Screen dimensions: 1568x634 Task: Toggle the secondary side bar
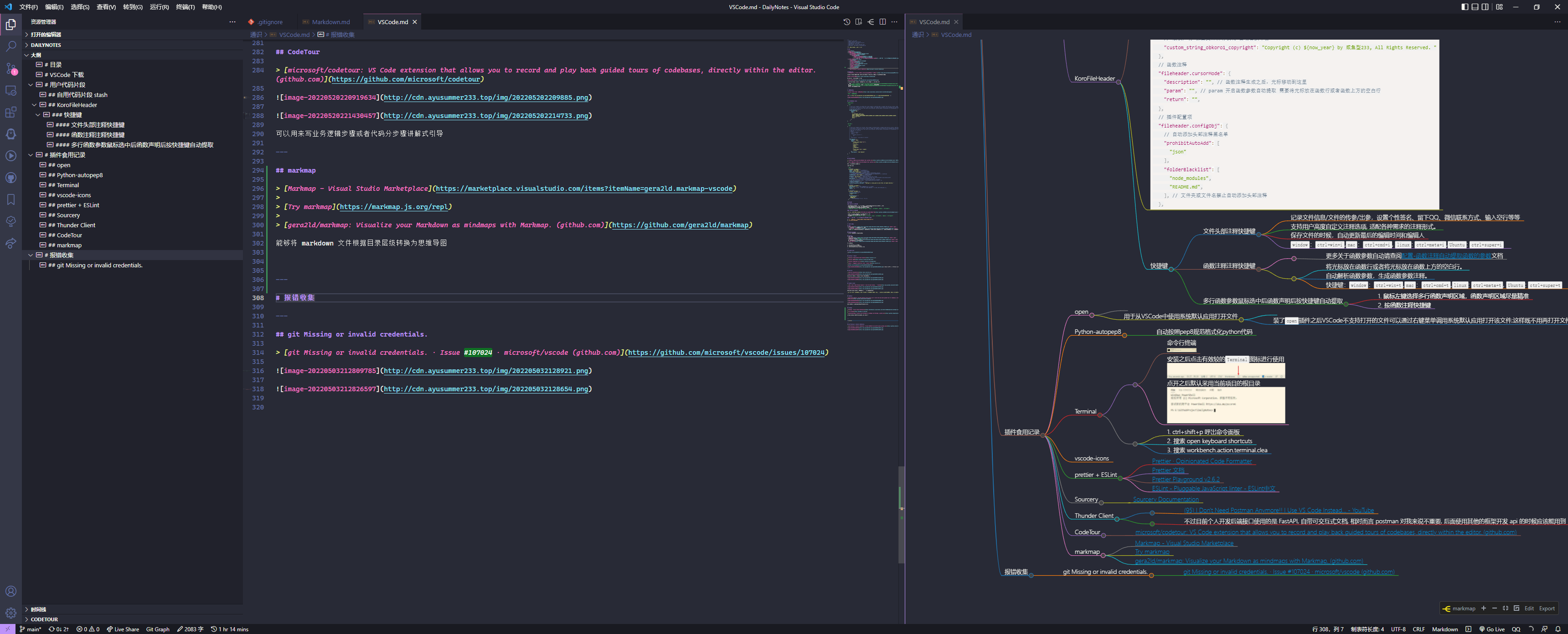click(x=1485, y=7)
